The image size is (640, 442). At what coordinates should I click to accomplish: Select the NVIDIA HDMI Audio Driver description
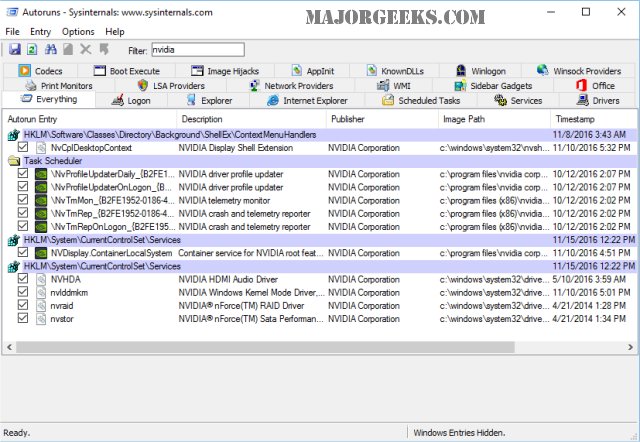click(228, 280)
